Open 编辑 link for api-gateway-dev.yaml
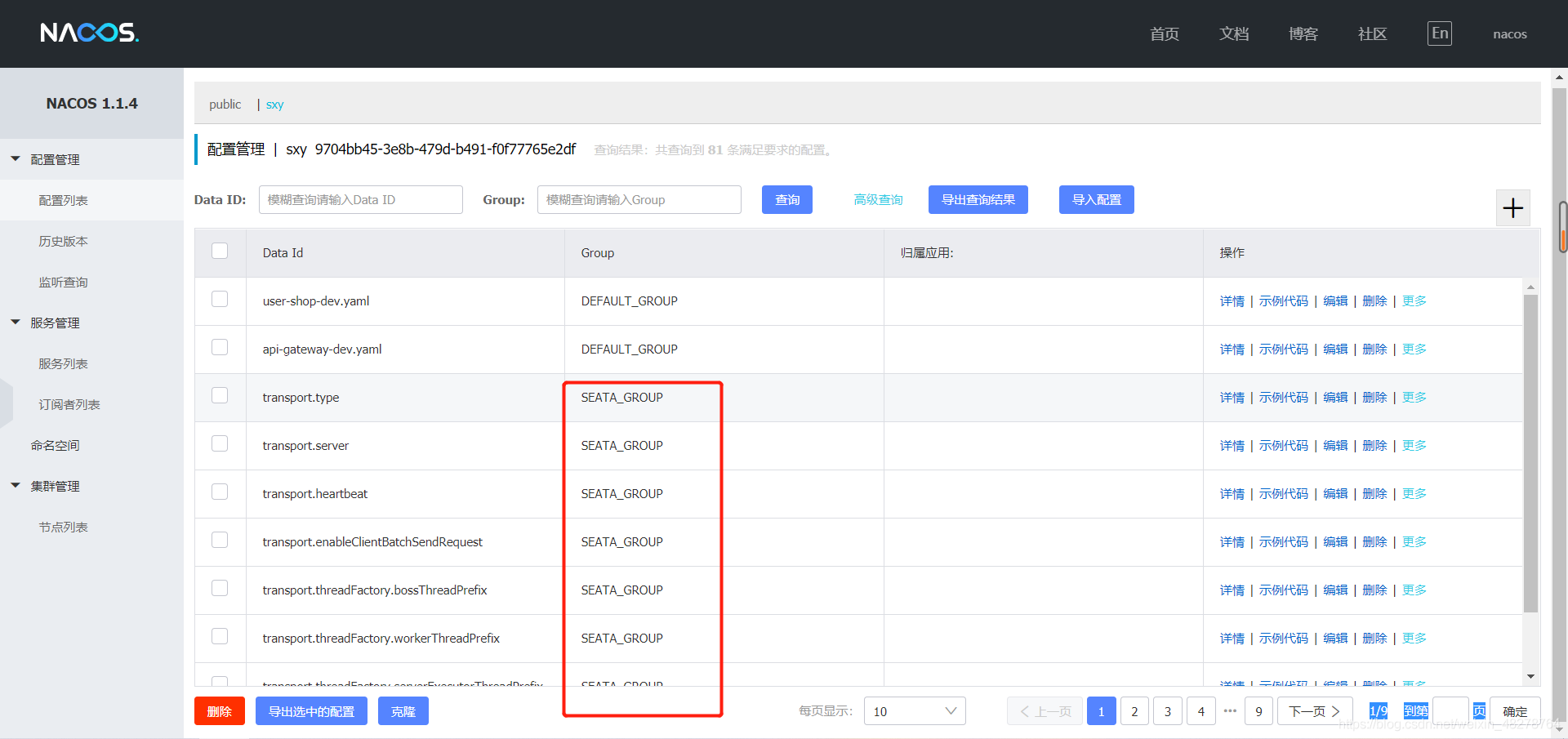The height and width of the screenshot is (739, 1568). pyautogui.click(x=1335, y=349)
